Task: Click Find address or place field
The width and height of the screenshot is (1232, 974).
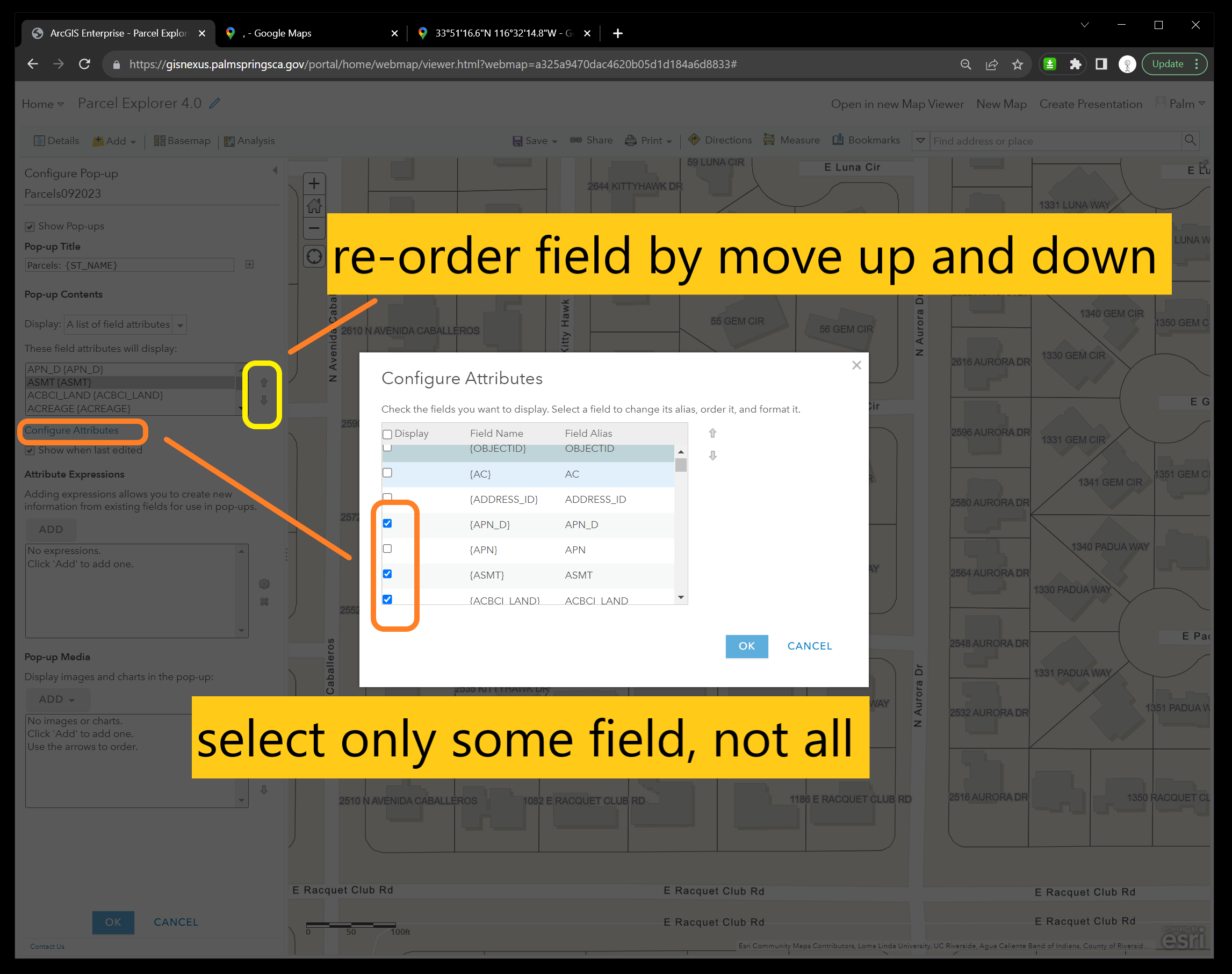Action: tap(1055, 141)
